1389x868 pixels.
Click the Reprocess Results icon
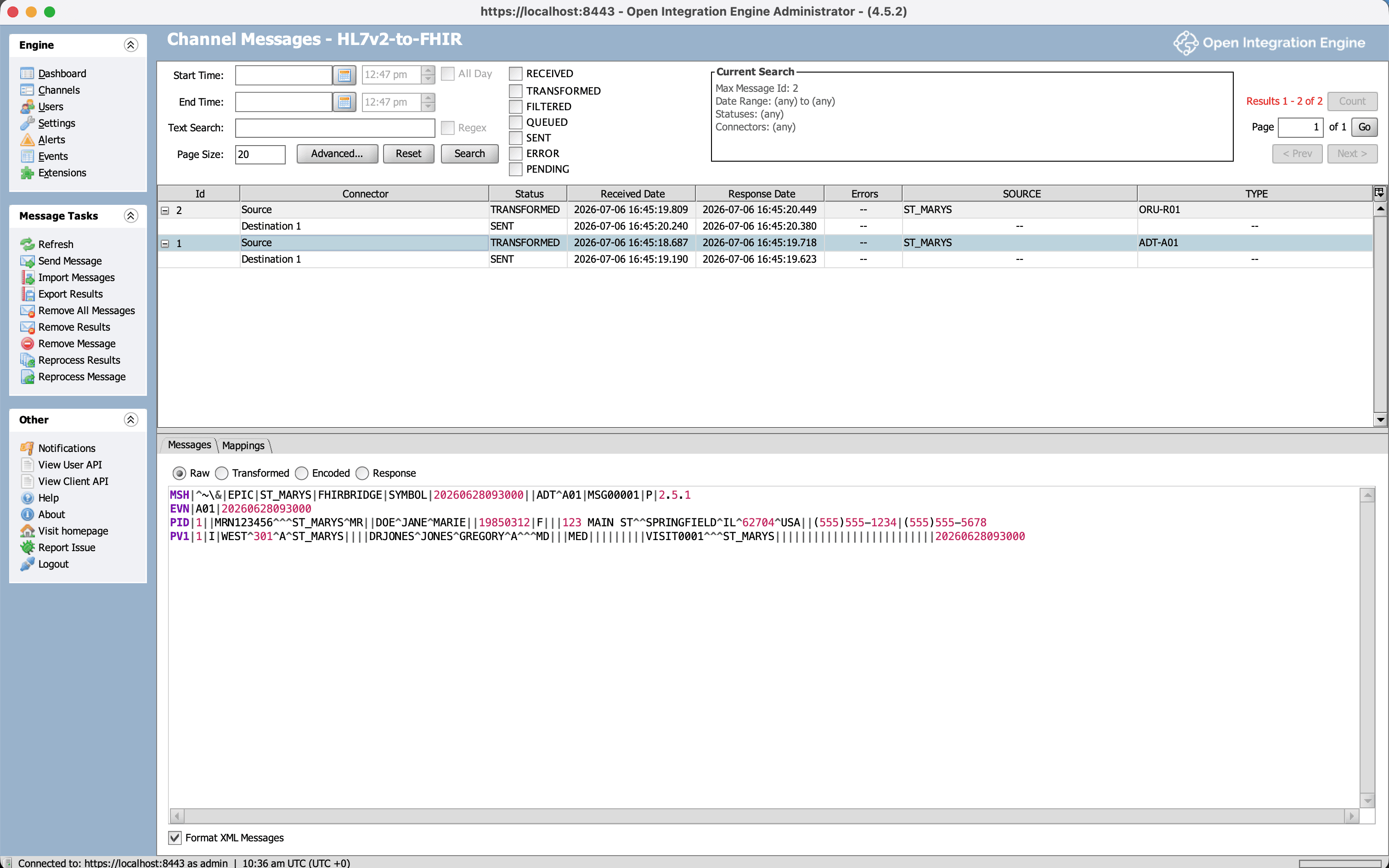[27, 360]
